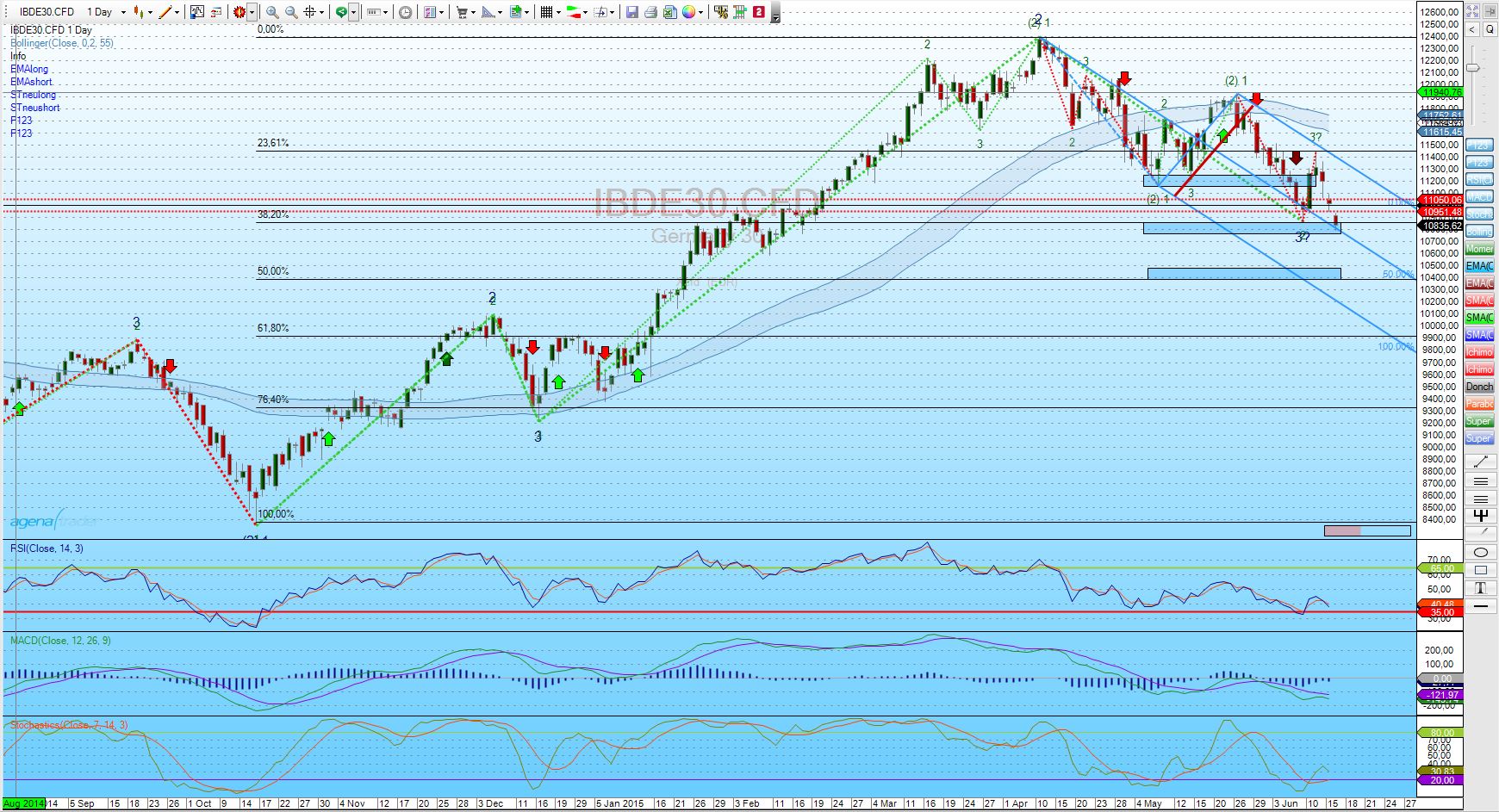Adjust the vertical scale slider handle
Viewport: 1499px width, 812px height.
(x=1474, y=68)
